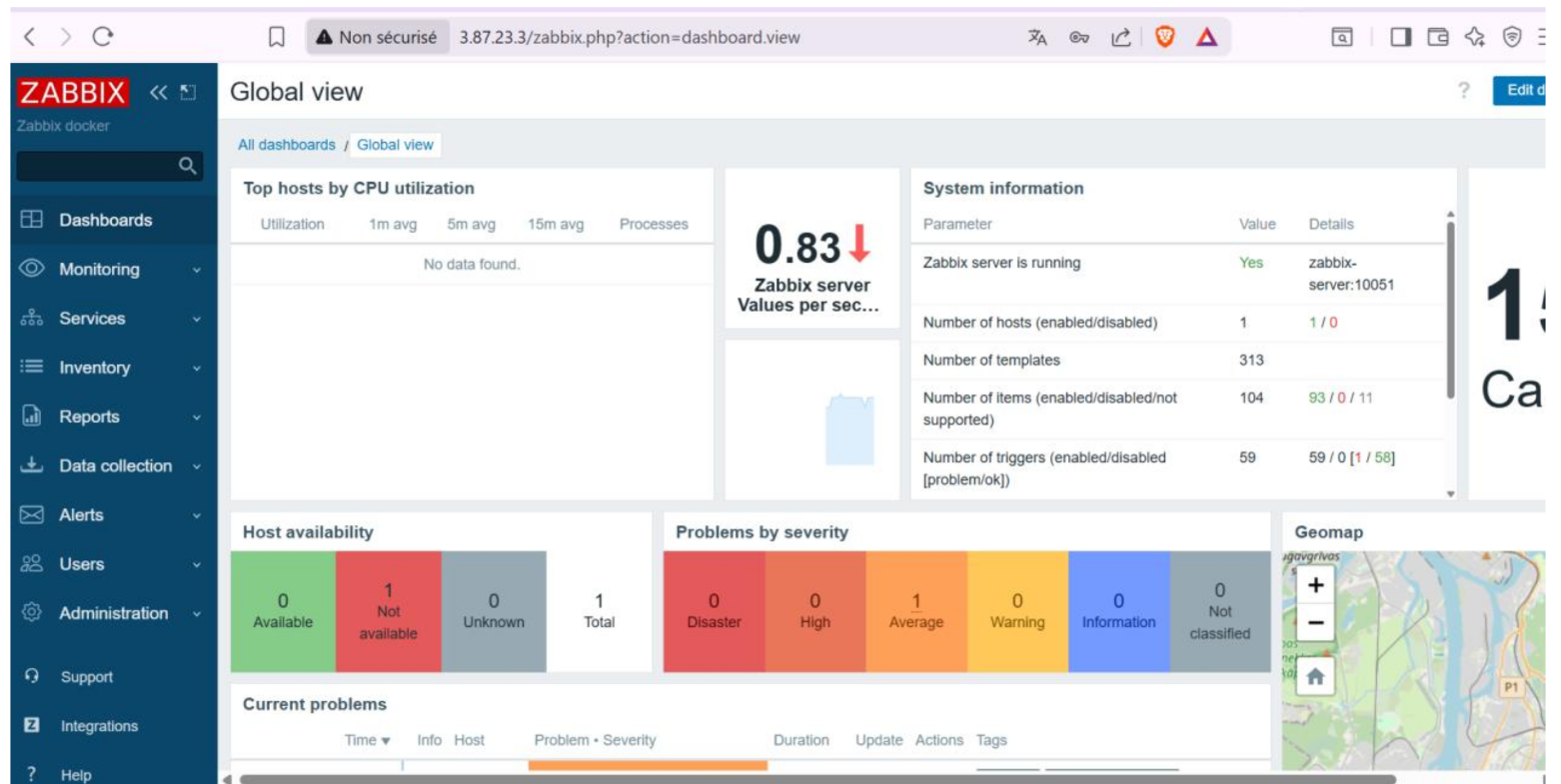Image resolution: width=1561 pixels, height=784 pixels.
Task: Click the orange-red High severity tile
Action: (815, 611)
